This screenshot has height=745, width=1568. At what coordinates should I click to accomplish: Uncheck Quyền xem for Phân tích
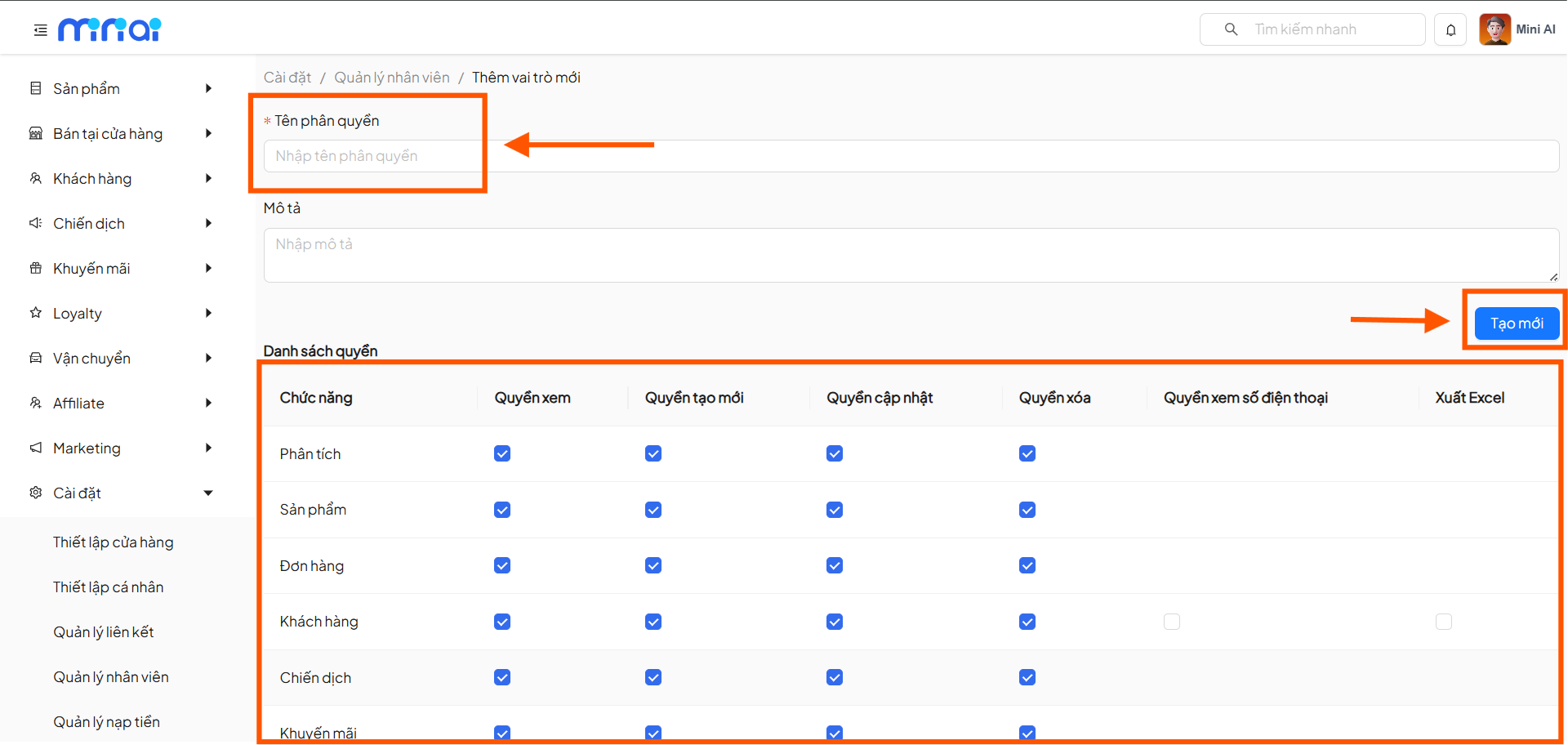(501, 453)
